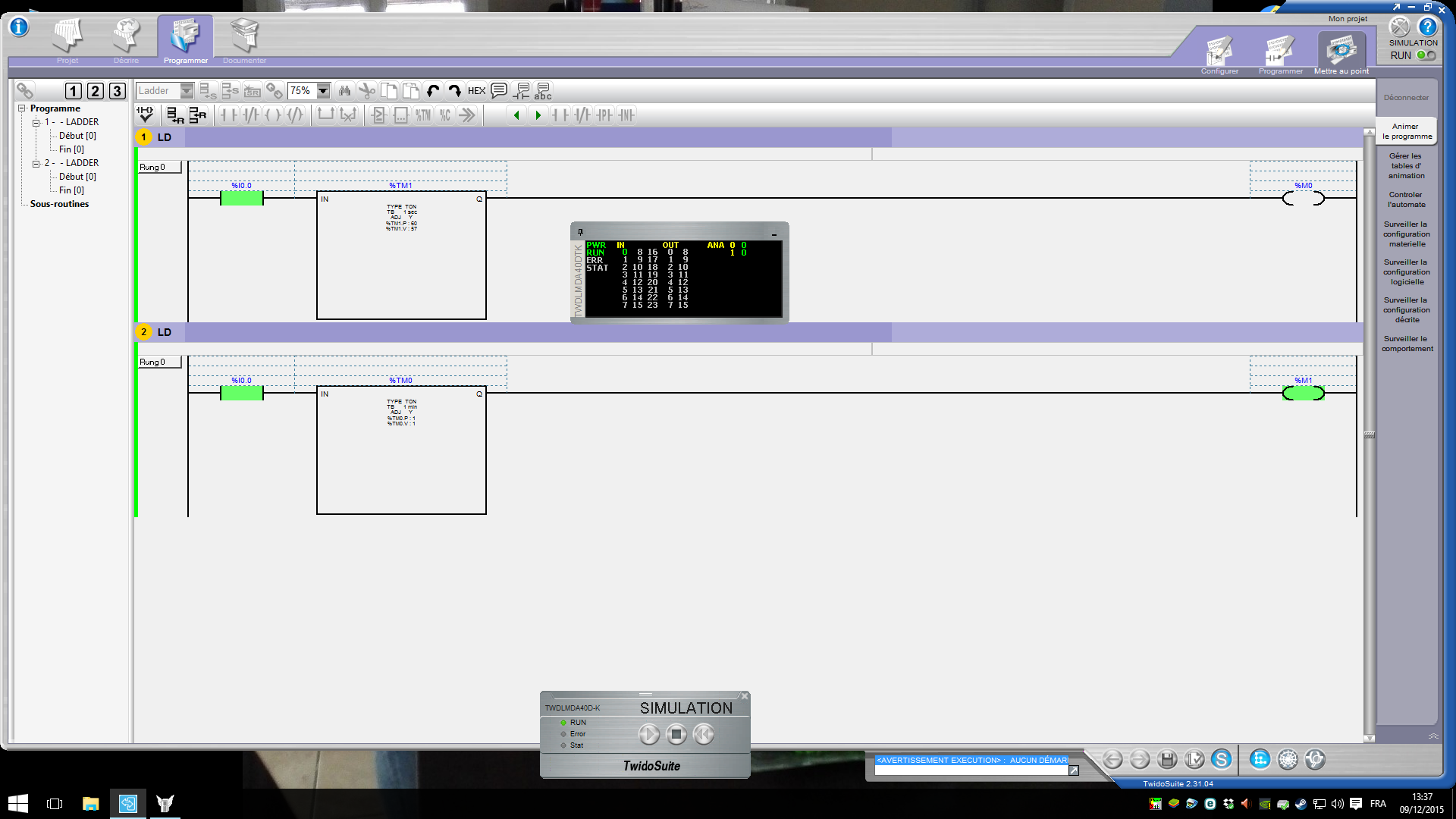Click the scissors cut icon

(367, 91)
